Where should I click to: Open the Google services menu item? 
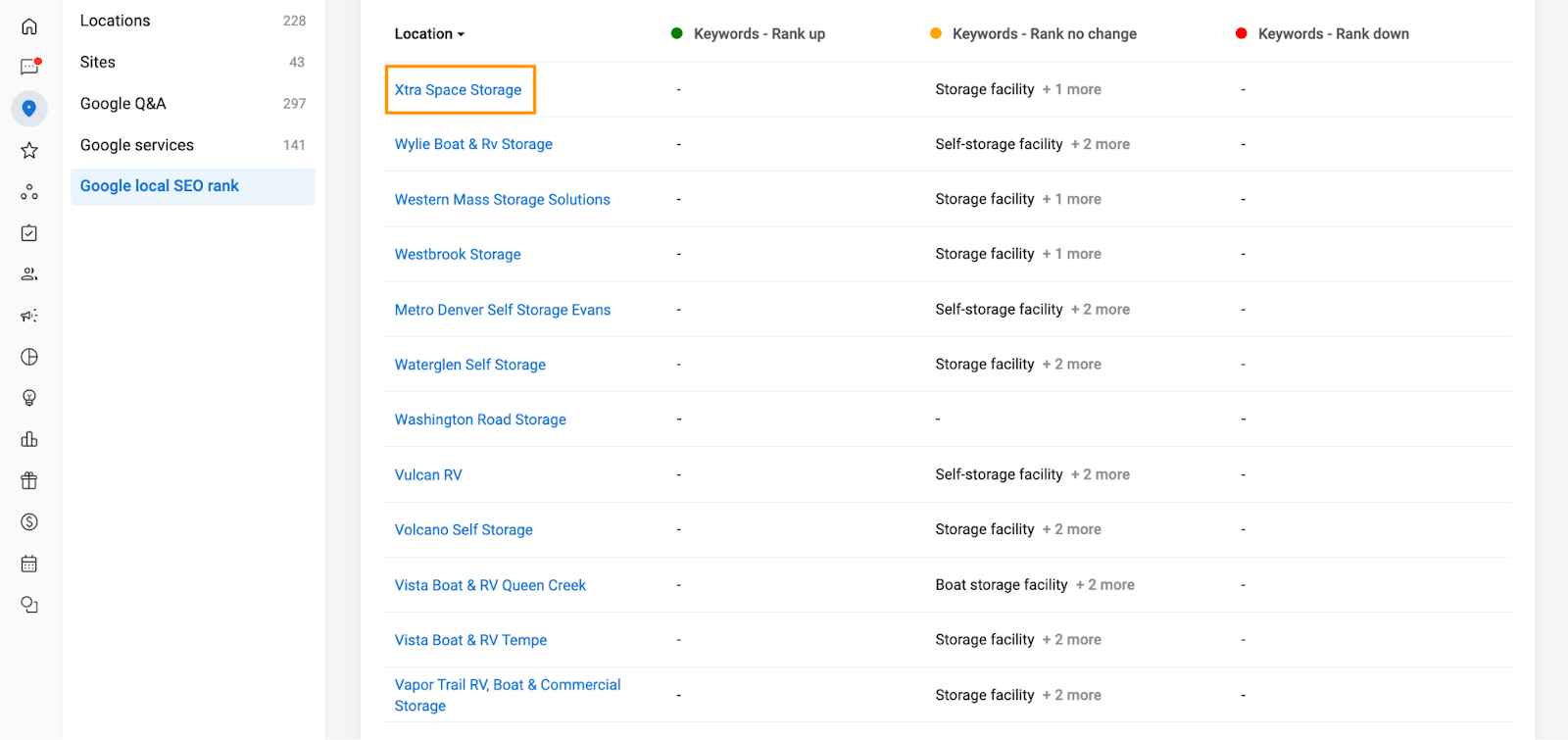[193, 145]
